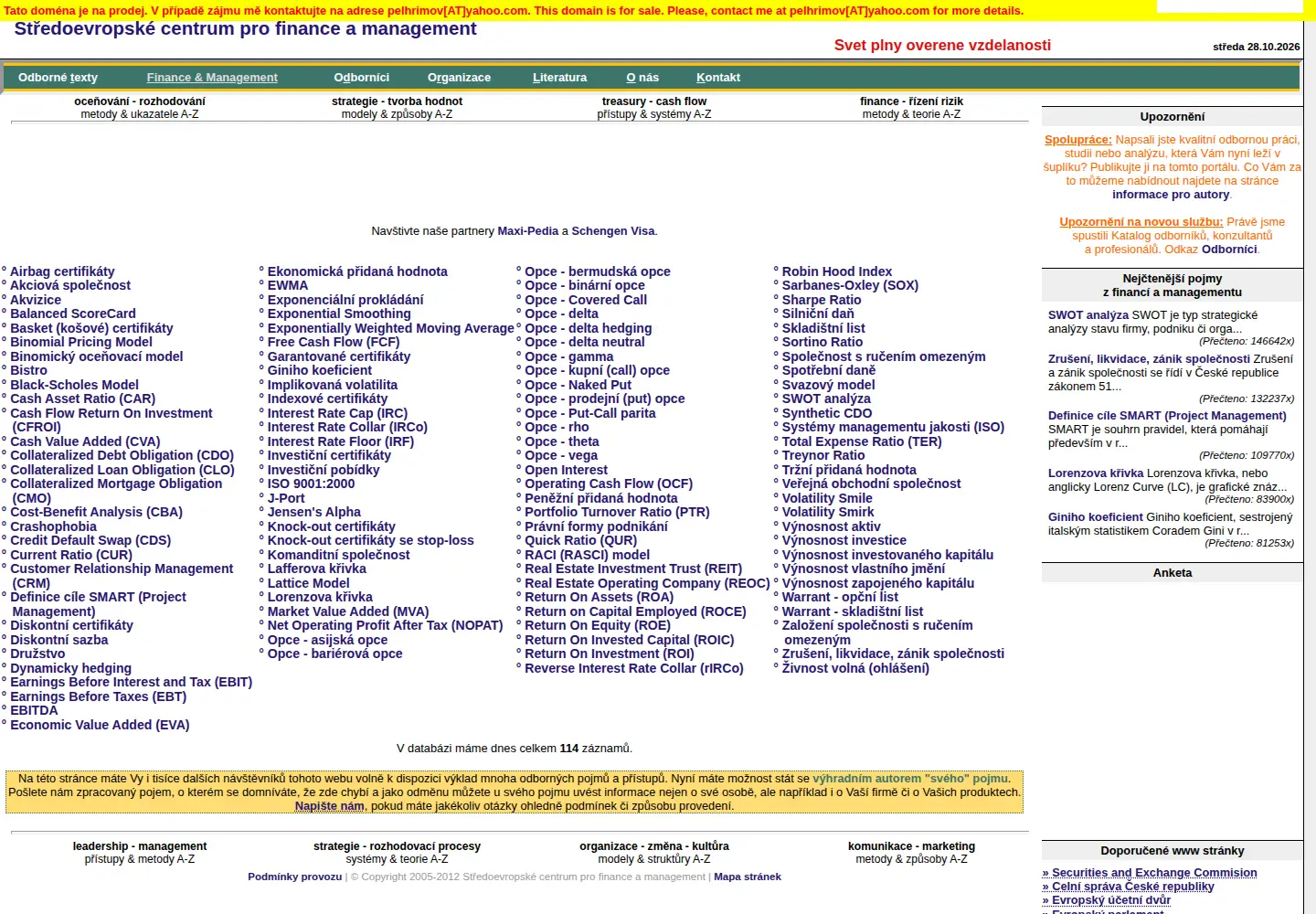The image size is (1316, 914).
Task: Open the Robin Hood Index entry
Action: point(837,271)
